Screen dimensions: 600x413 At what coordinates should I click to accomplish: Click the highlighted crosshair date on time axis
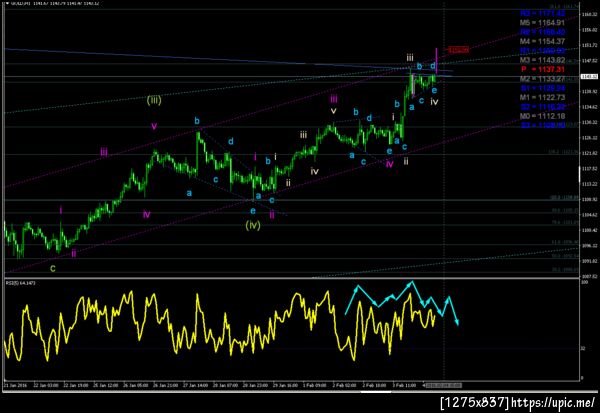(443, 385)
